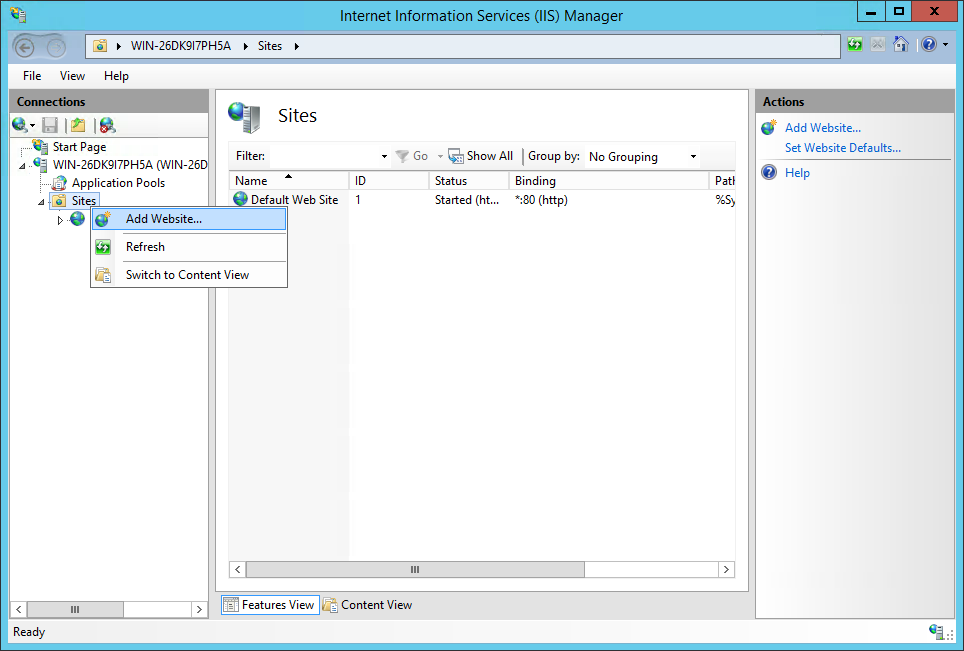964x651 pixels.
Task: Click the Create New Connection globe icon
Action: click(x=20, y=125)
